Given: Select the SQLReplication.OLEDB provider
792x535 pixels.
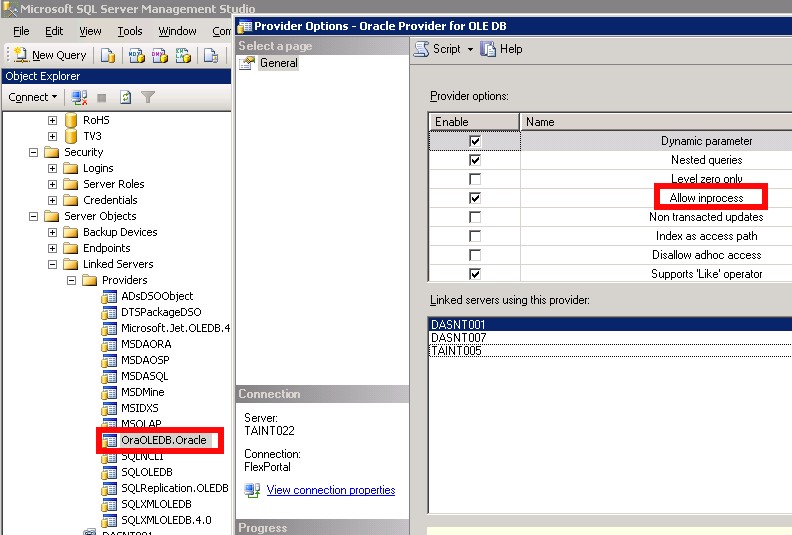Looking at the screenshot, I should tap(175, 488).
